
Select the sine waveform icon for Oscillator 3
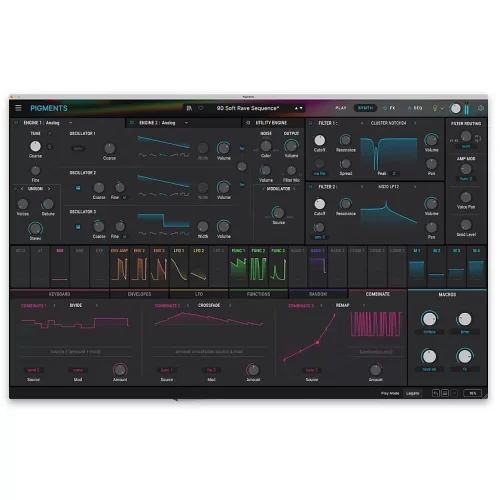point(142,233)
